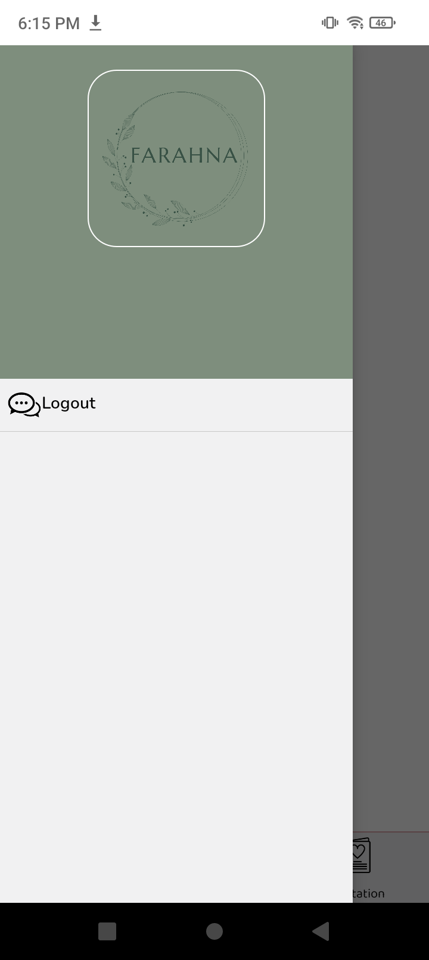The height and width of the screenshot is (960, 429).
Task: Tap the invitation card heart icon
Action: coord(362,855)
